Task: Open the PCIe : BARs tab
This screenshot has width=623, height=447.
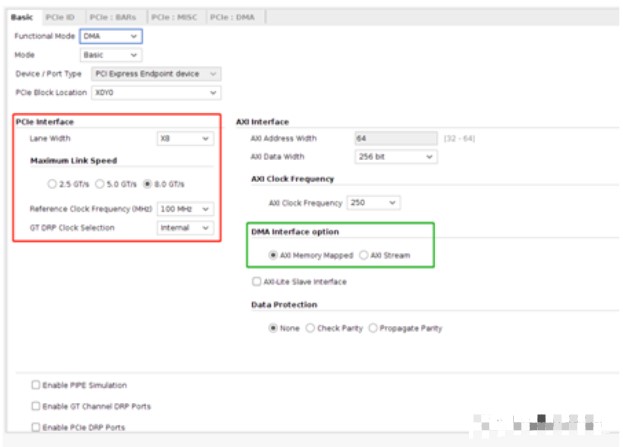Action: [x=113, y=17]
